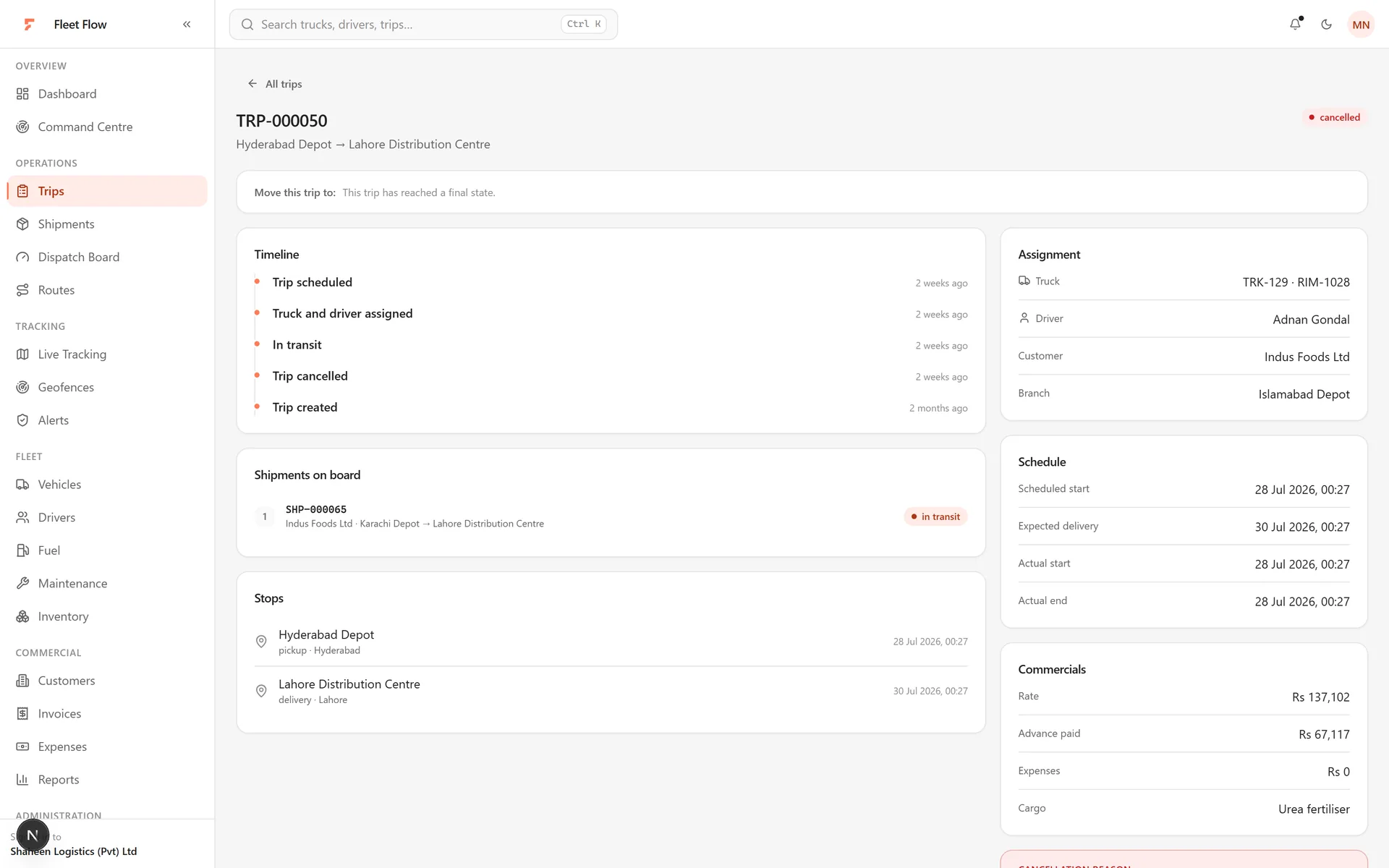Click the Customers building icon

[x=23, y=681]
